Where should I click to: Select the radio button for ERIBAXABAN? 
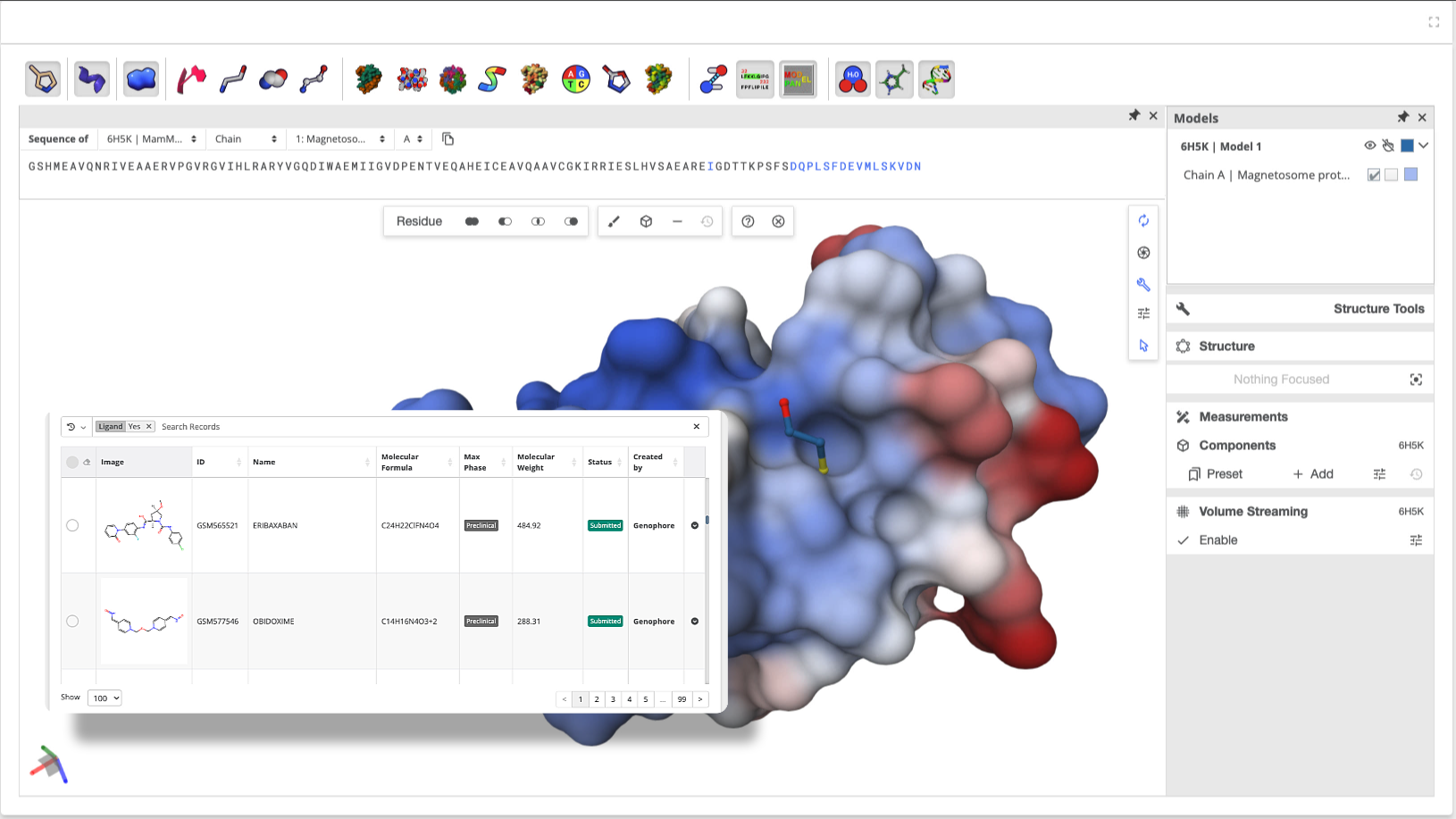point(72,525)
